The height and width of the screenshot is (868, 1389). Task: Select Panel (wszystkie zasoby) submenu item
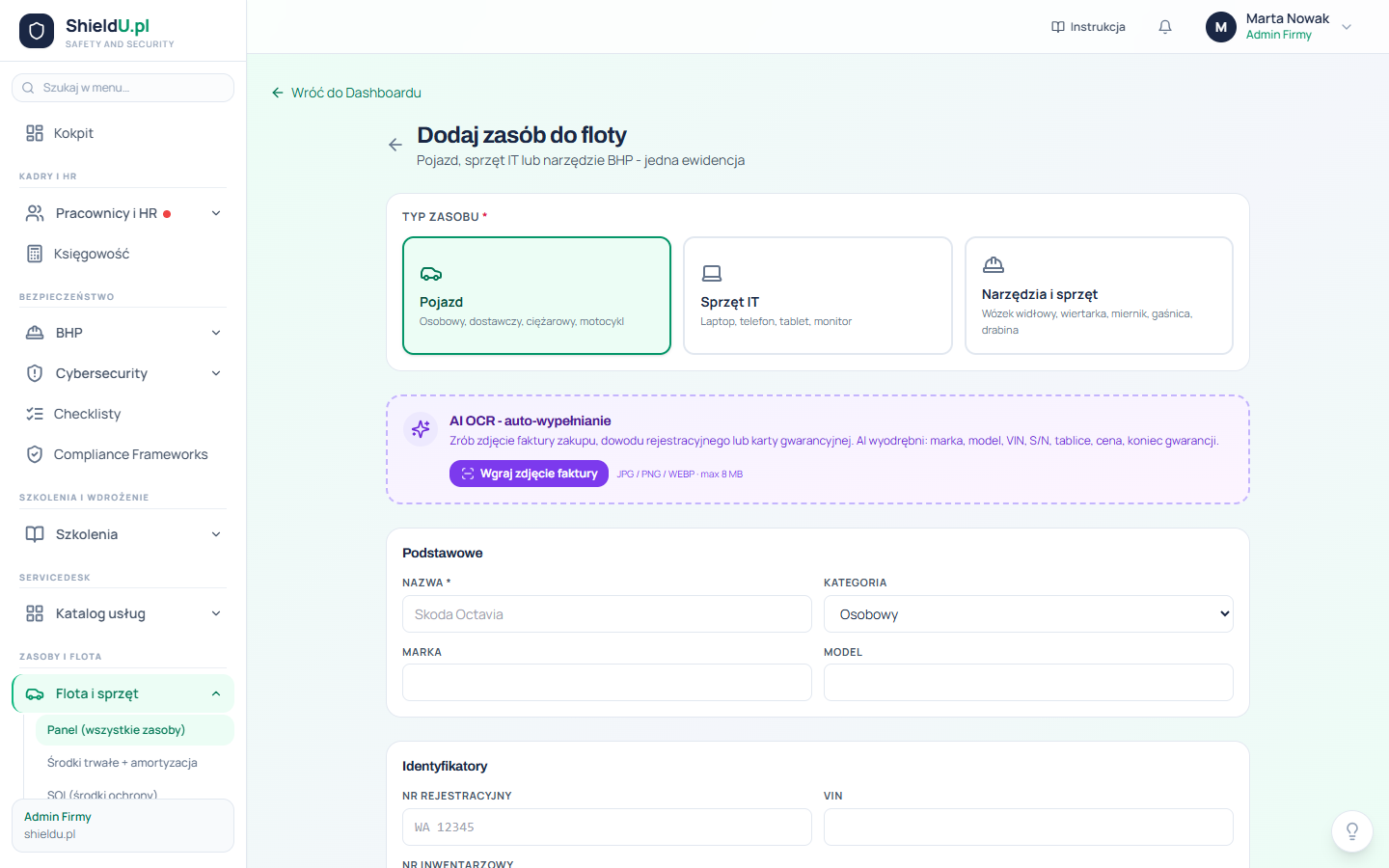[x=135, y=730]
